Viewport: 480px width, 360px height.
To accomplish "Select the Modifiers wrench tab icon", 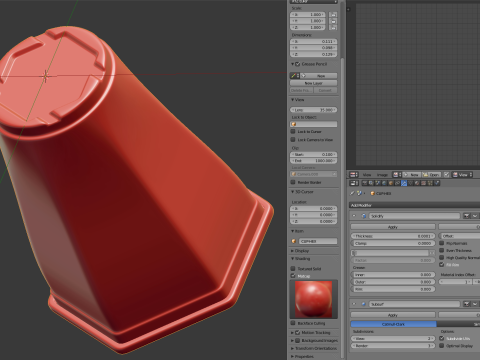I will tap(404, 183).
